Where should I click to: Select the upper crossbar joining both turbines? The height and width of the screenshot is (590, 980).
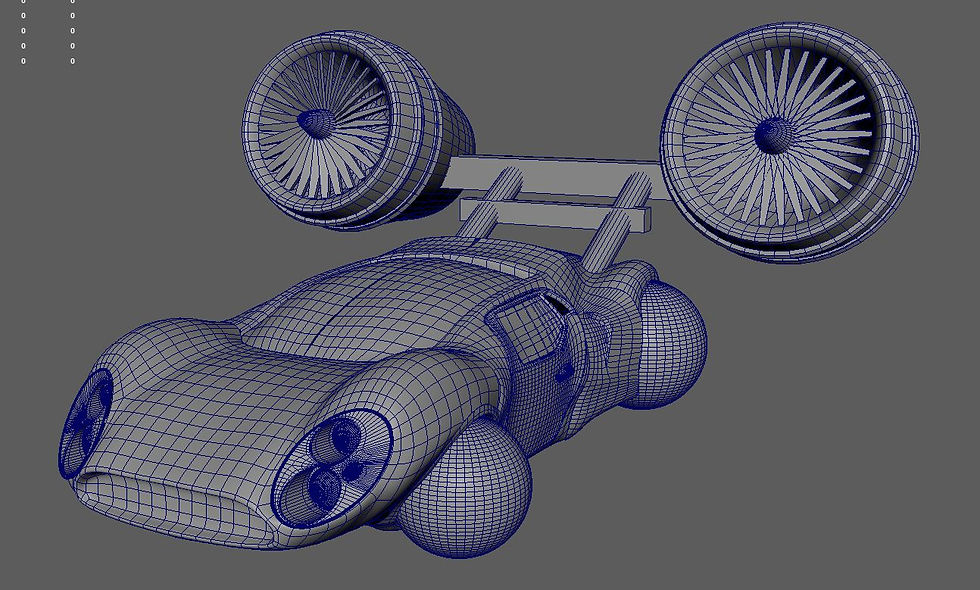click(x=556, y=175)
